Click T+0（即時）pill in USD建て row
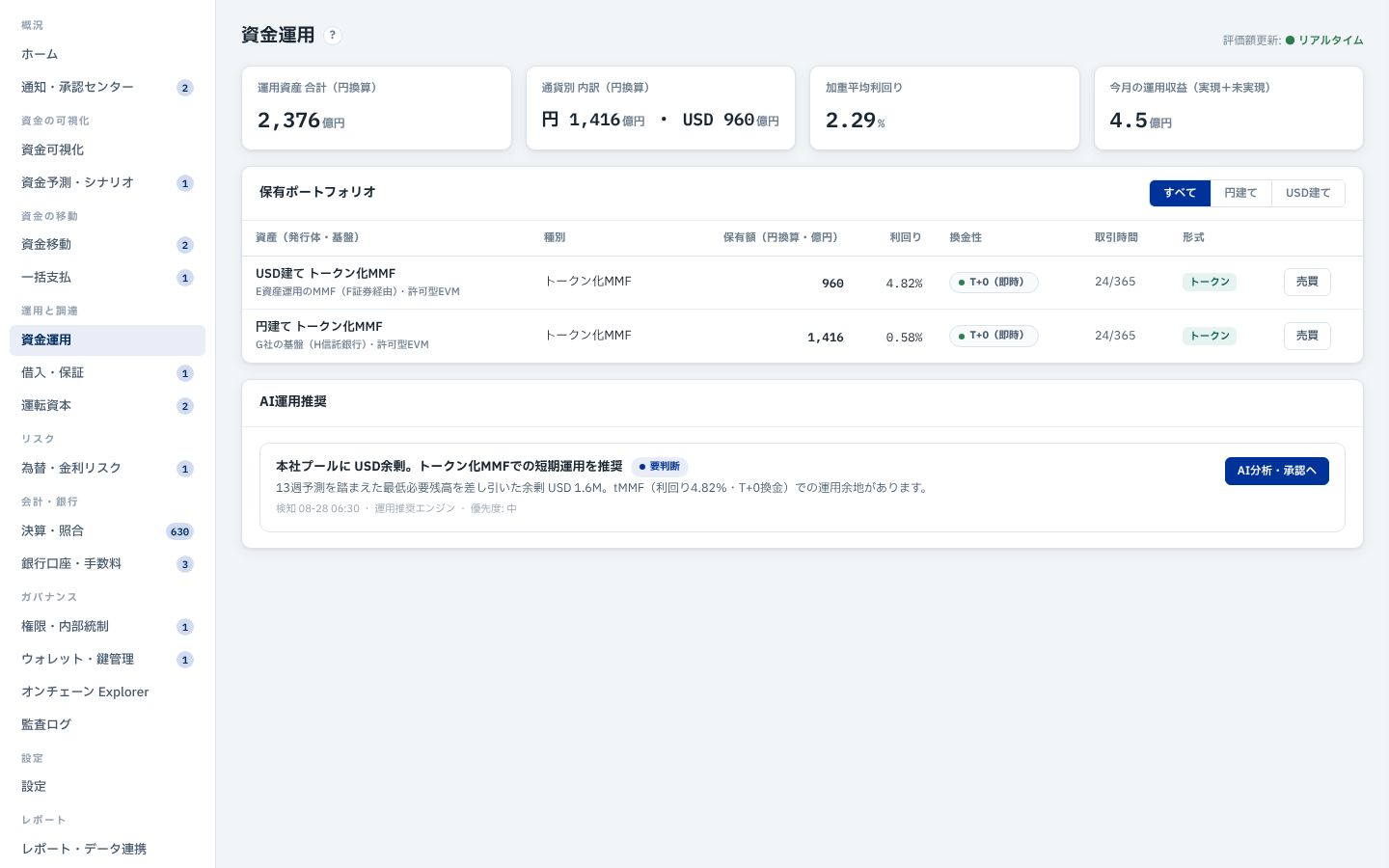Screen dimensions: 1389x868 (x=994, y=283)
